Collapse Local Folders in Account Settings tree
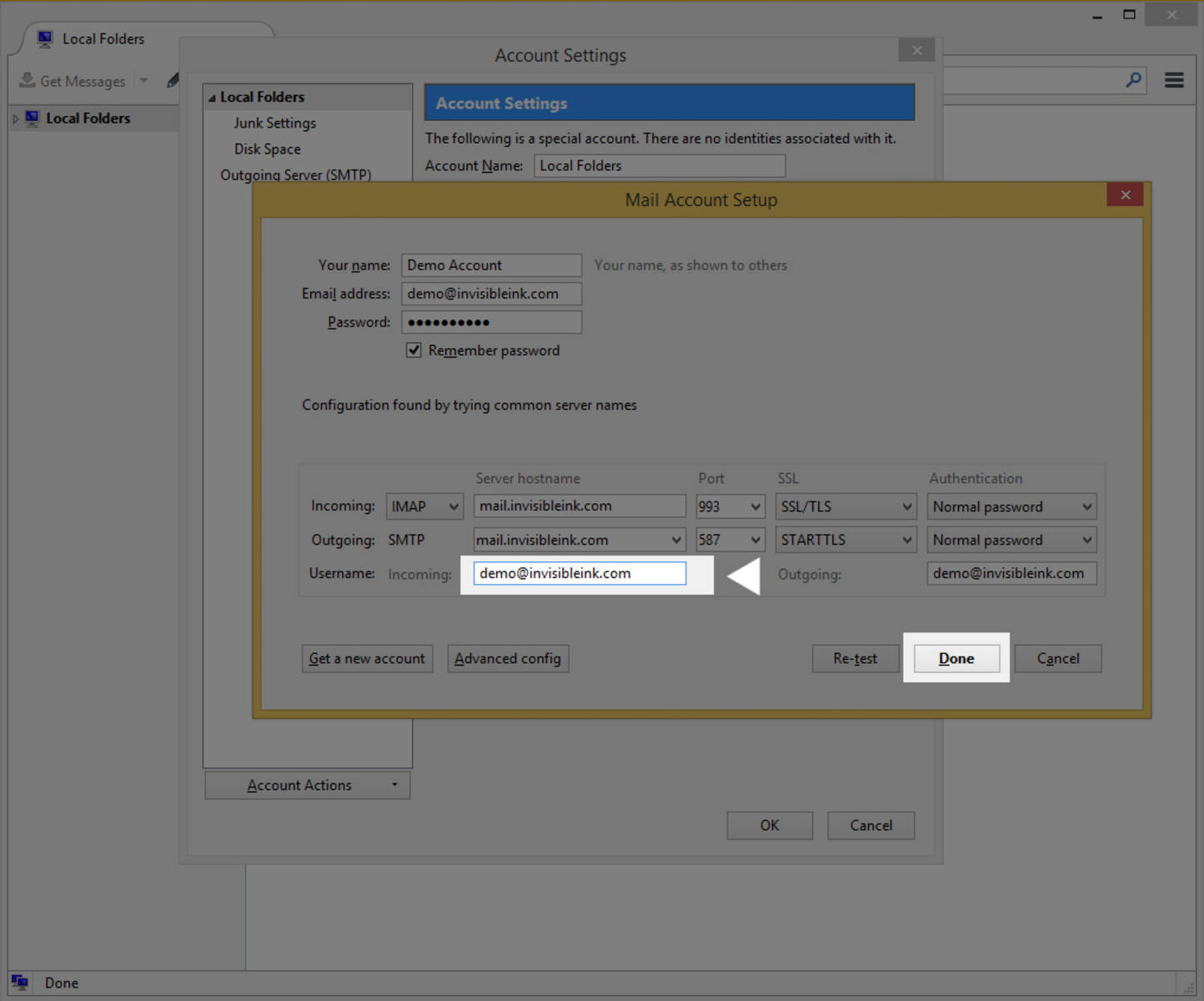The width and height of the screenshot is (1204, 1001). (212, 98)
